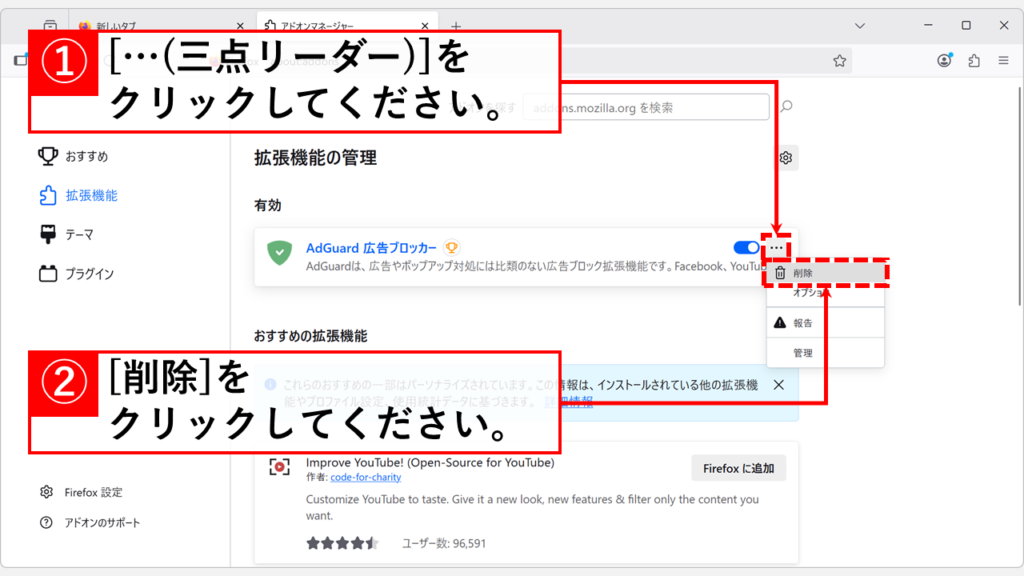Open the おすすめ sidebar category
Image resolution: width=1024 pixels, height=576 pixels.
tap(73, 156)
